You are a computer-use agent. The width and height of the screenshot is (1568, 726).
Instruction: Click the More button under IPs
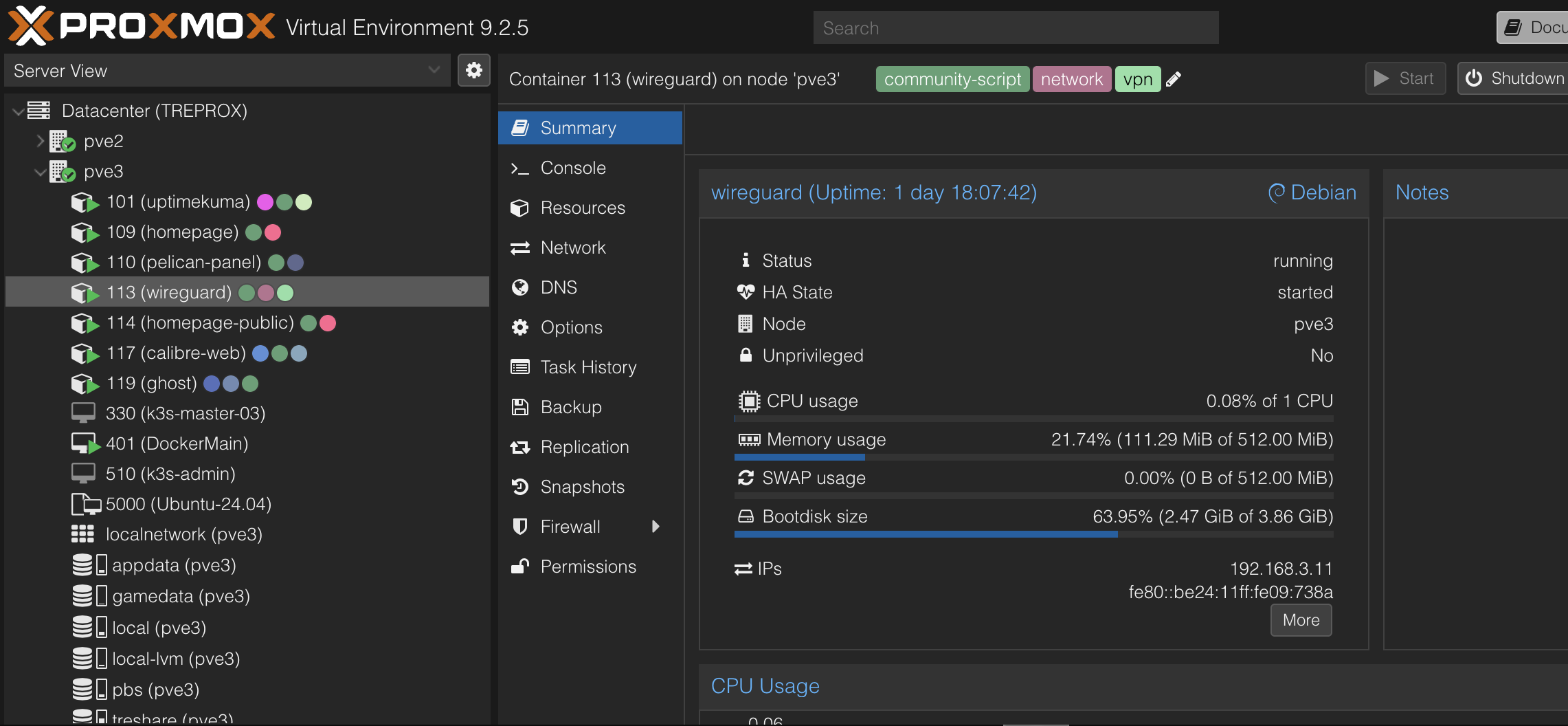1301,620
